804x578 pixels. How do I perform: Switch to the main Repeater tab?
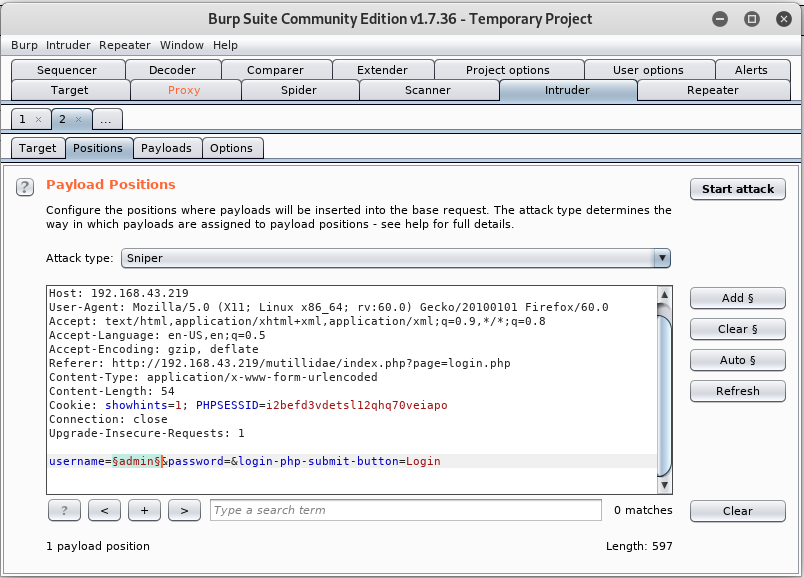coord(713,90)
